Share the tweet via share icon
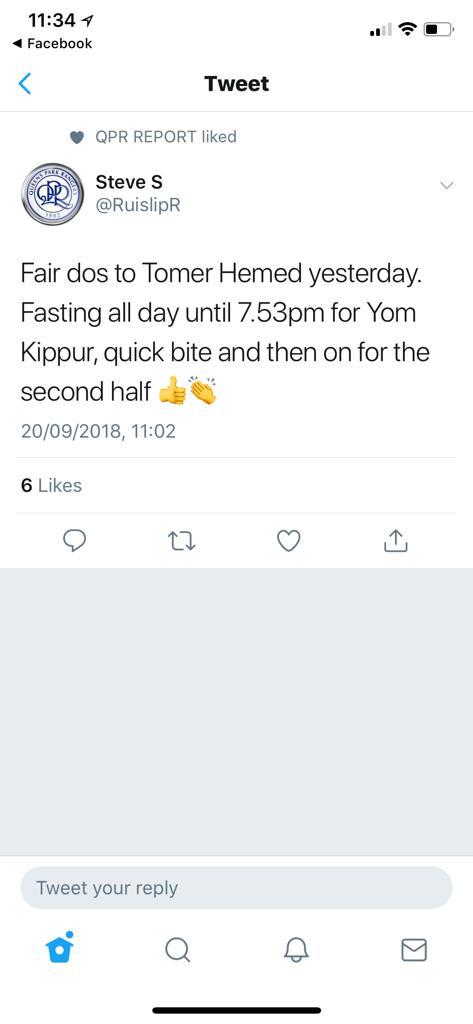The height and width of the screenshot is (1024, 473). (x=395, y=539)
